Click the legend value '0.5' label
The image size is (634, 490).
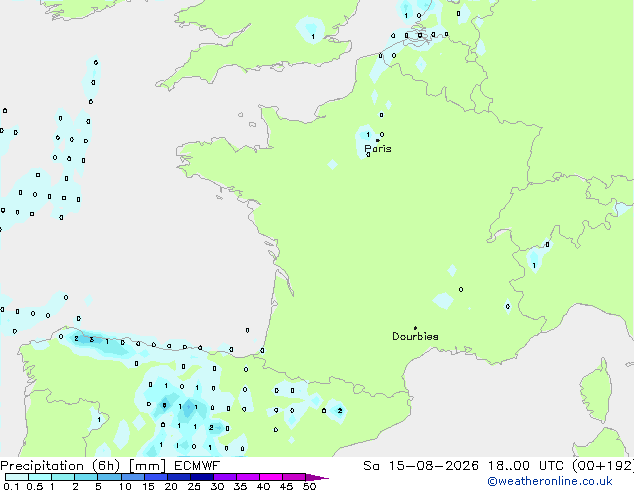coord(35,486)
